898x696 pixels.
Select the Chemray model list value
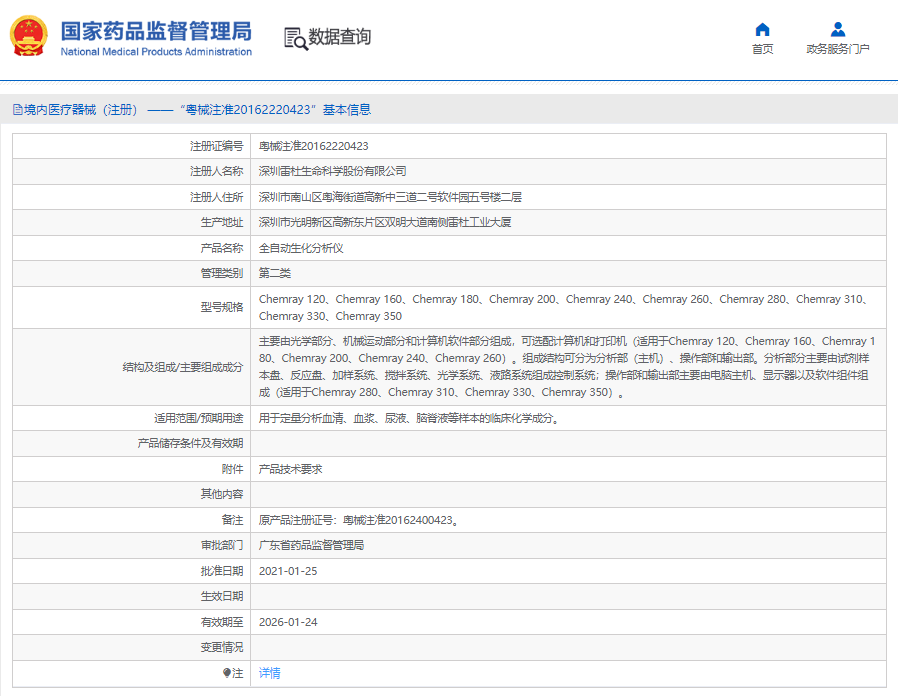pyautogui.click(x=564, y=308)
